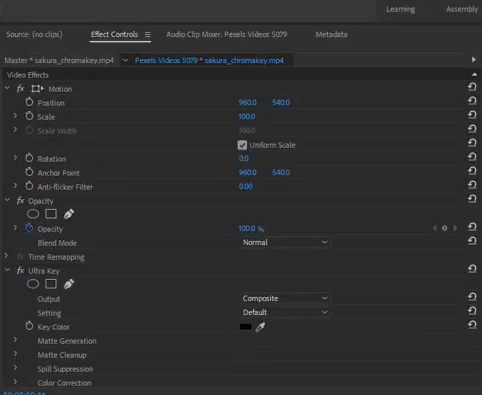The height and width of the screenshot is (395, 482).
Task: Open the Ultra Key Setting dropdown
Action: tap(285, 312)
